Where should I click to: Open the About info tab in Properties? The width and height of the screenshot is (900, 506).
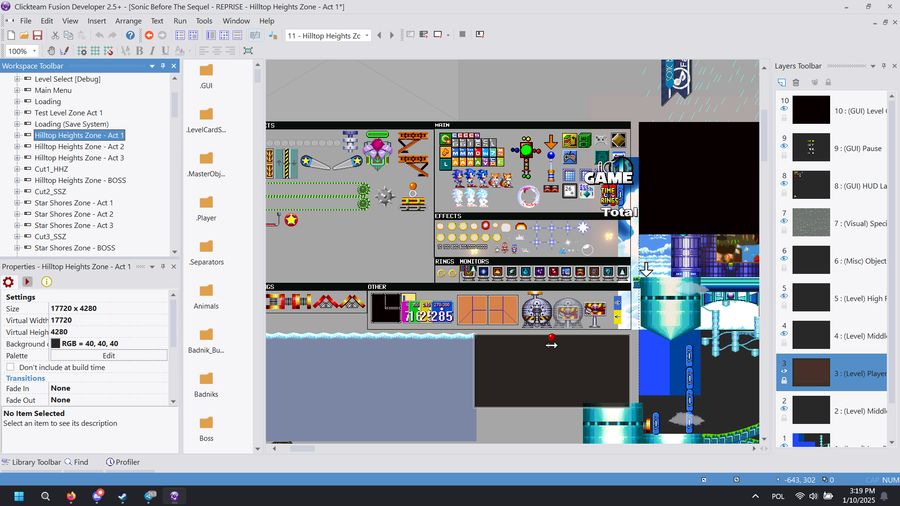pos(46,282)
